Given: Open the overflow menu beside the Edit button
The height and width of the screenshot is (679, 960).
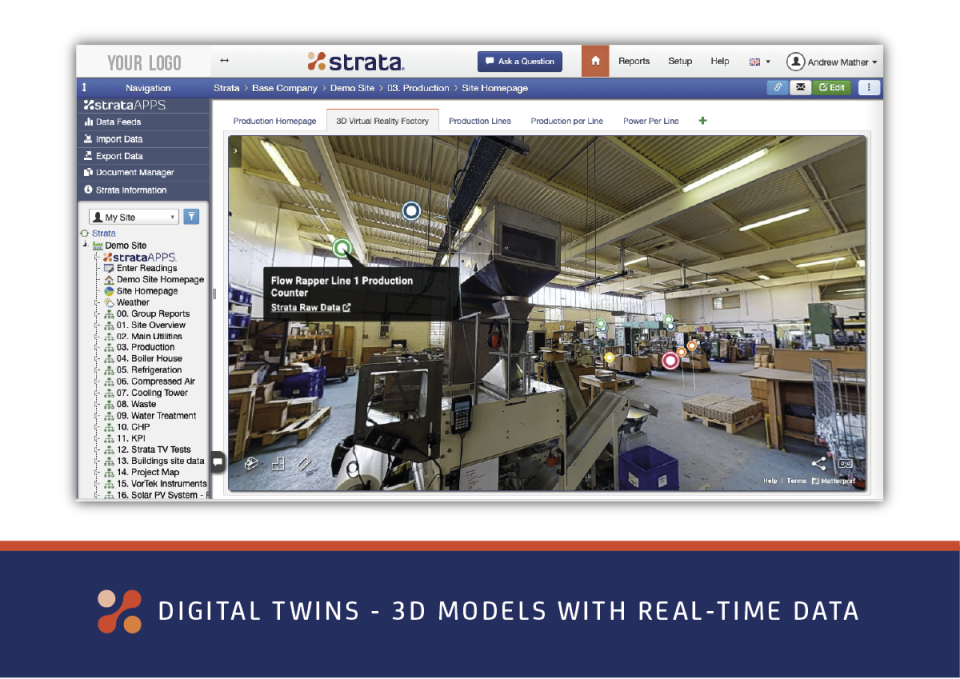Looking at the screenshot, I should click(869, 87).
